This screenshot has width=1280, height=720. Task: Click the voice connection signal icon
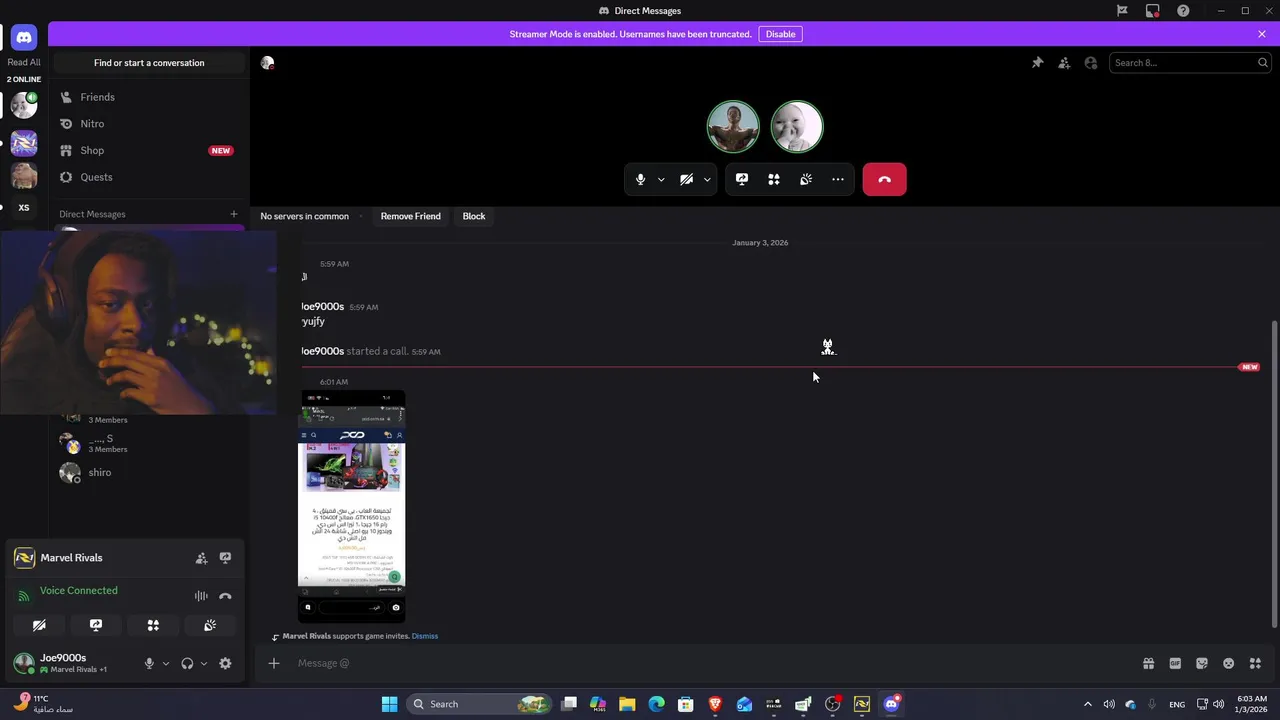pos(24,596)
